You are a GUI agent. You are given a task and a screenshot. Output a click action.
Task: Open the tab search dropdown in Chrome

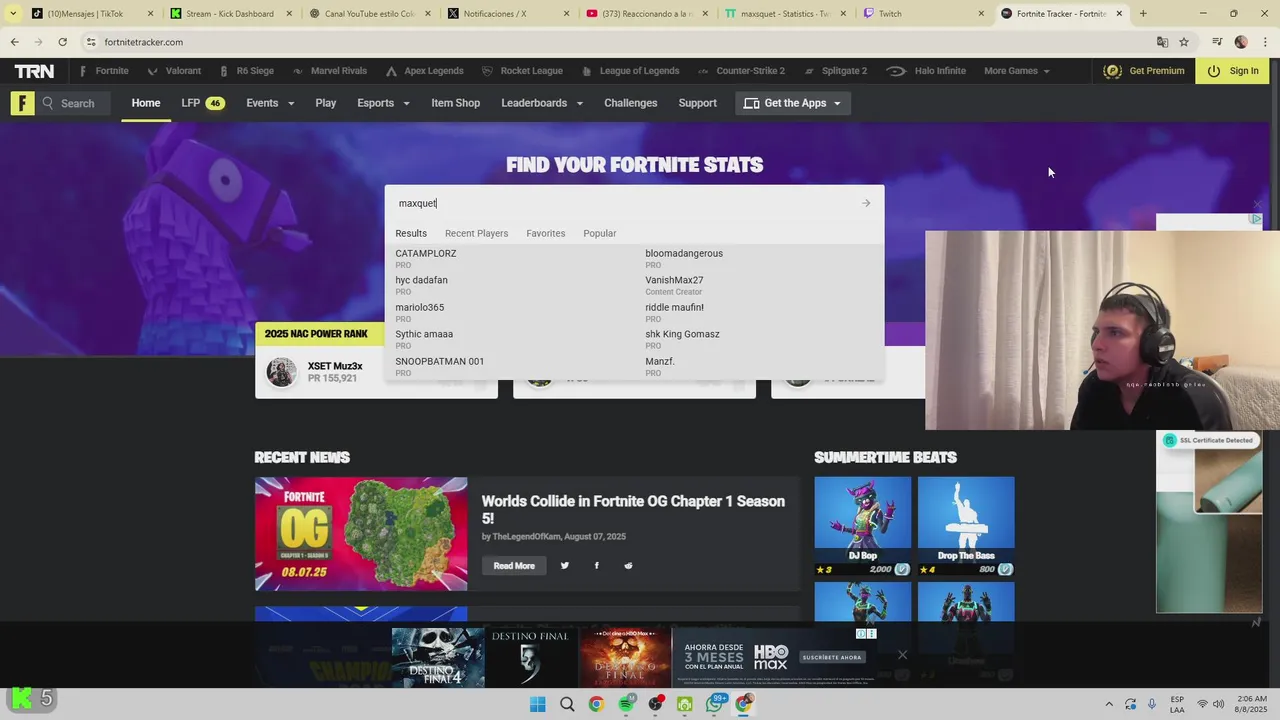tap(13, 14)
